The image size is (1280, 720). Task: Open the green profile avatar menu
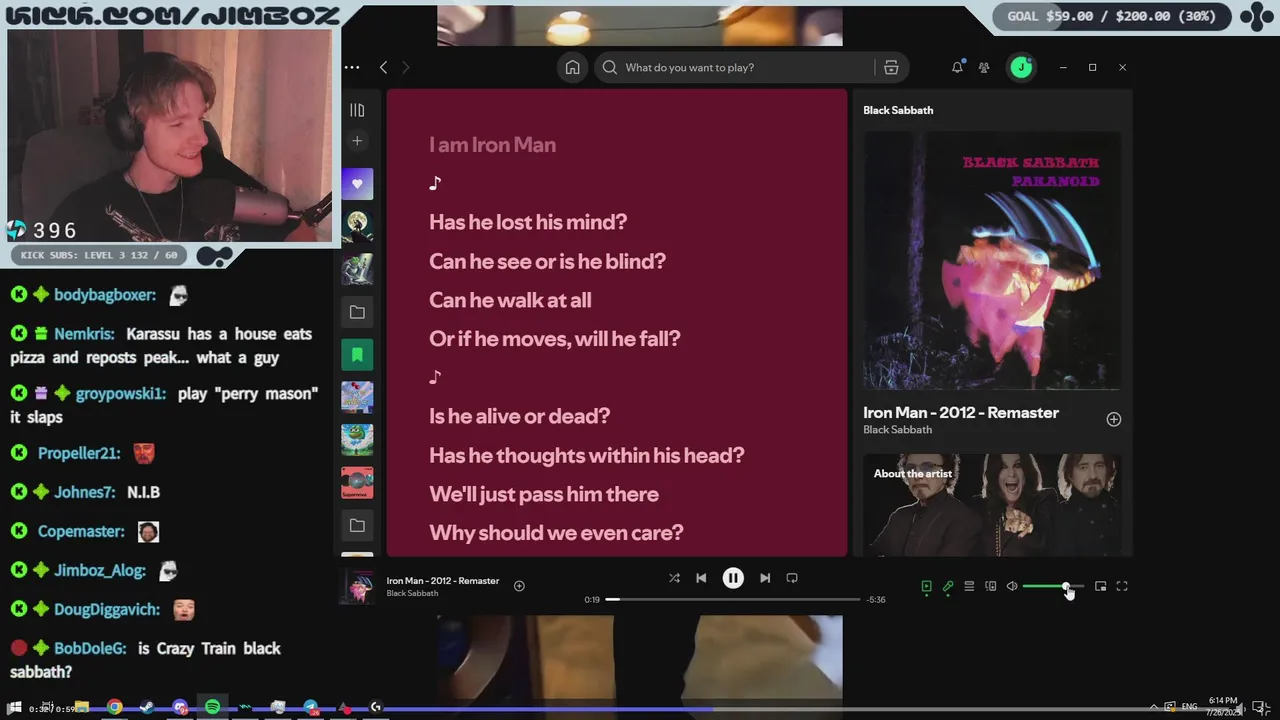tap(1021, 67)
